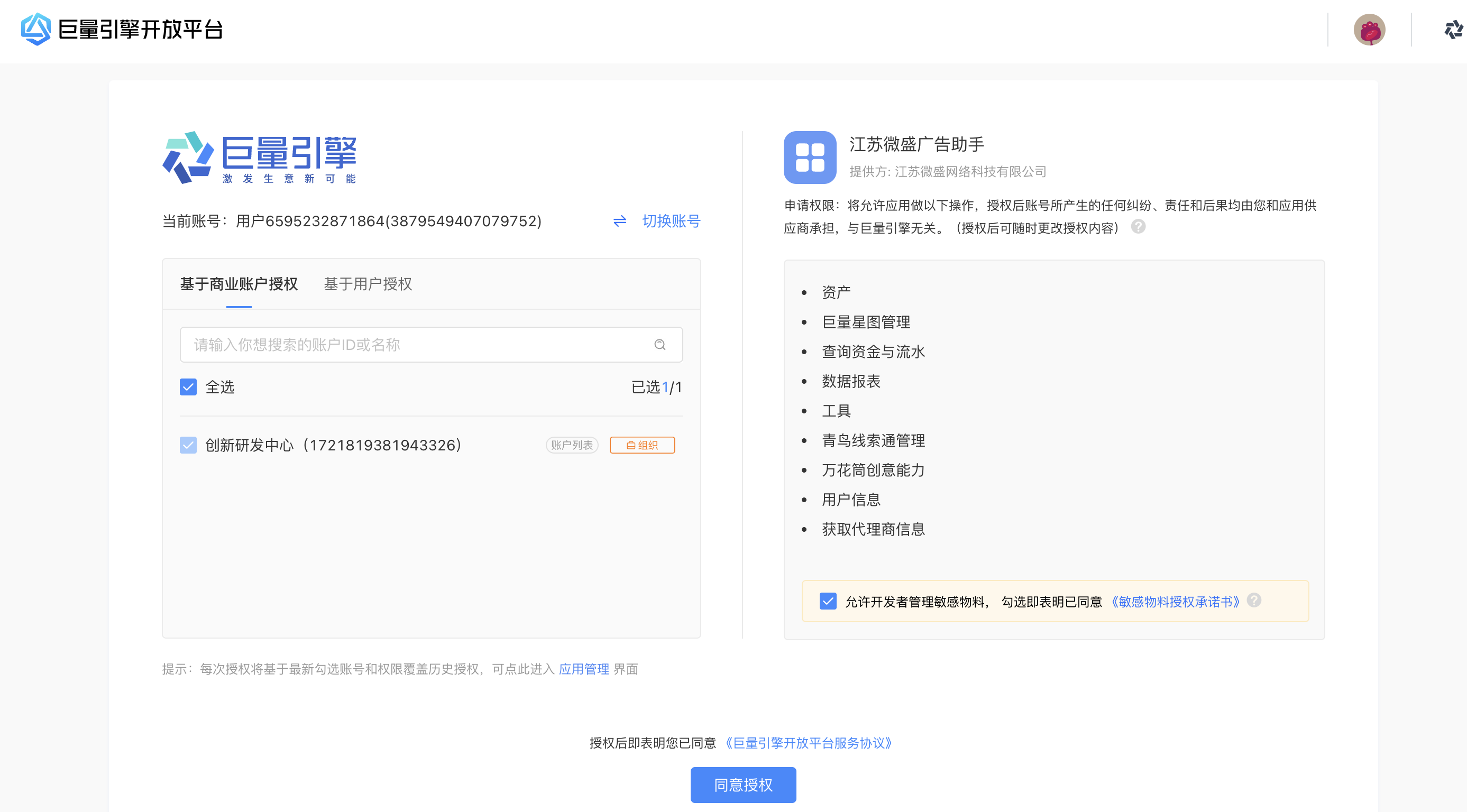Click the 巨量引擎开放平台 logo icon in header

36,29
